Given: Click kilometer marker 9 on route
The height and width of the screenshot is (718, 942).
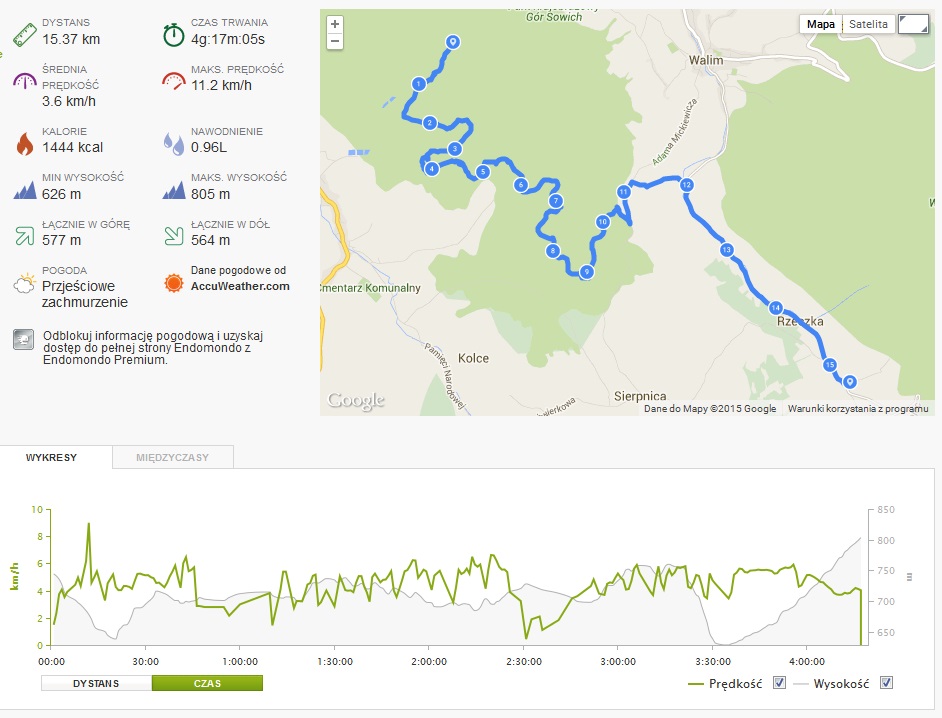Looking at the screenshot, I should 587,272.
